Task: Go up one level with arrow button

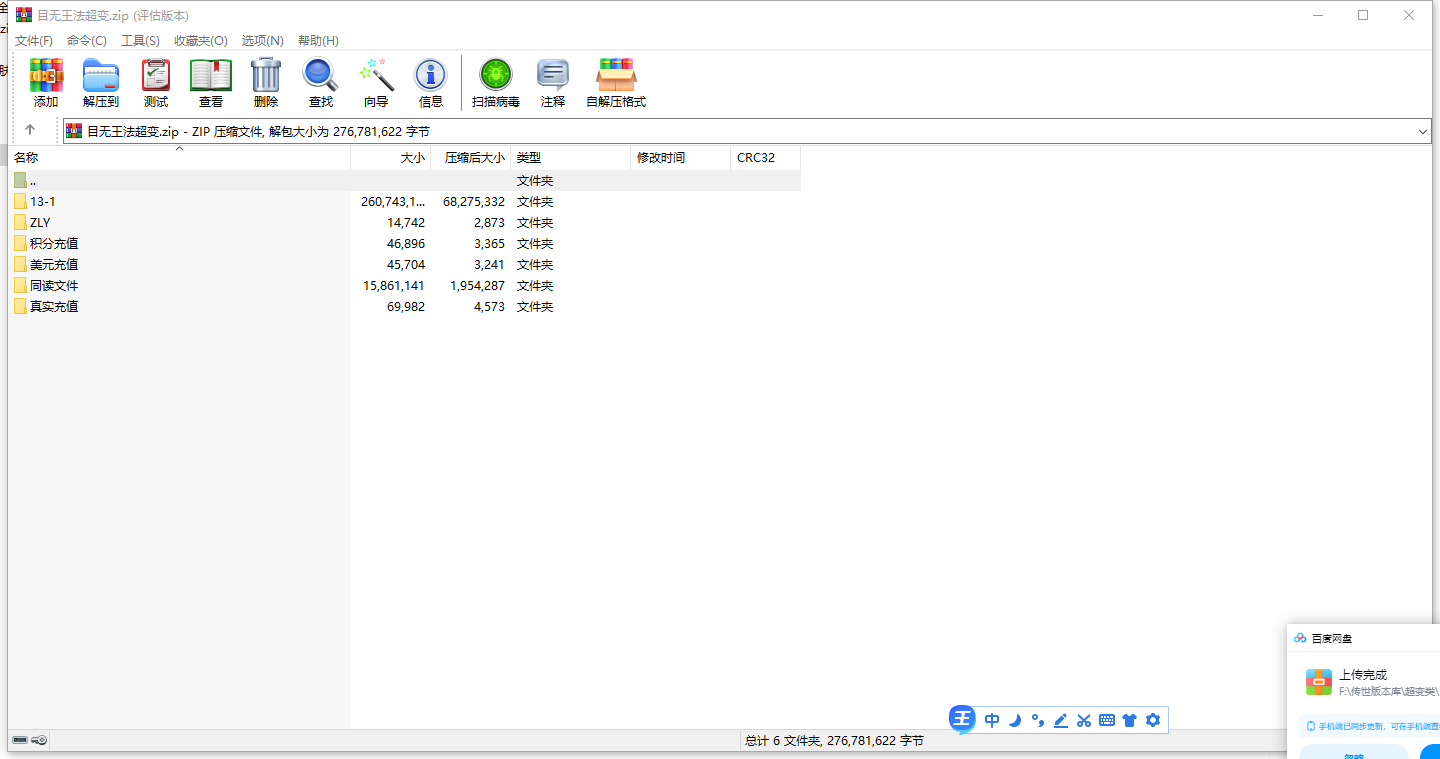Action: point(30,130)
